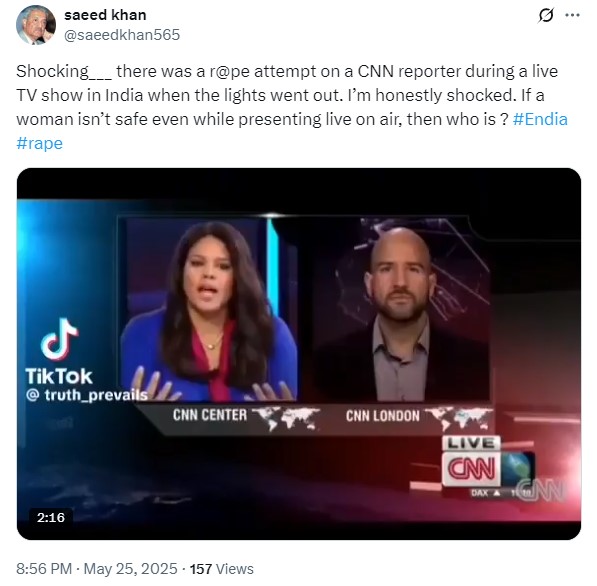Open the @saeedkhan565 handle link
The height and width of the screenshot is (586, 597).
point(122,35)
